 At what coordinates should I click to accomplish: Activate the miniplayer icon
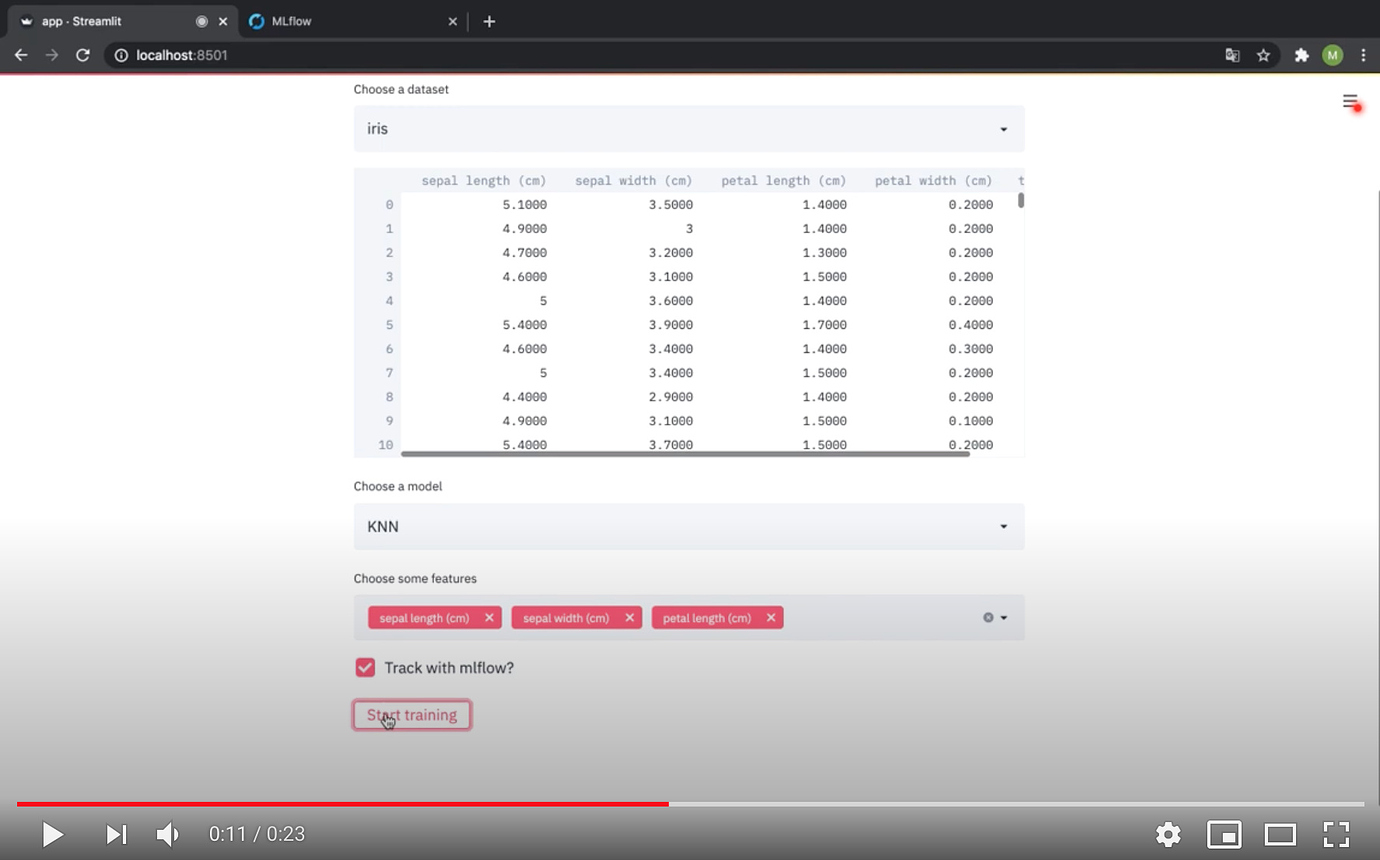click(x=1224, y=834)
